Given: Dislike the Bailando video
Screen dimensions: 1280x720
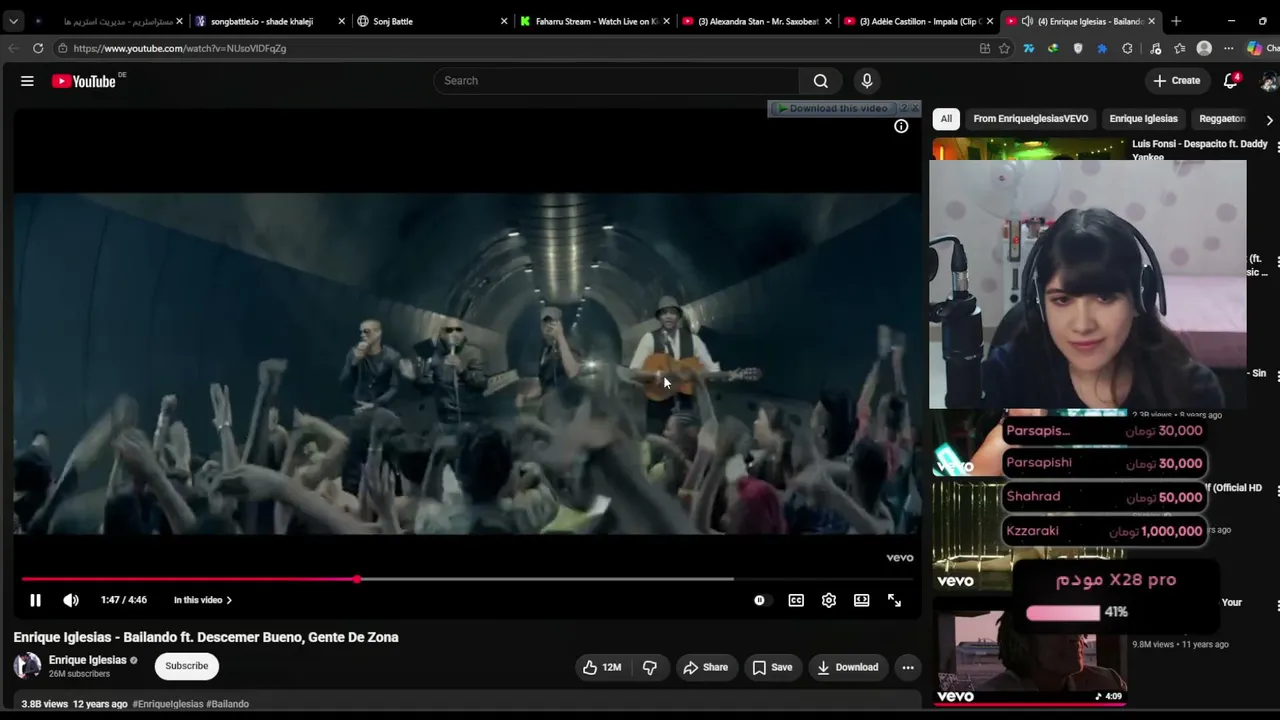Looking at the screenshot, I should tap(650, 667).
